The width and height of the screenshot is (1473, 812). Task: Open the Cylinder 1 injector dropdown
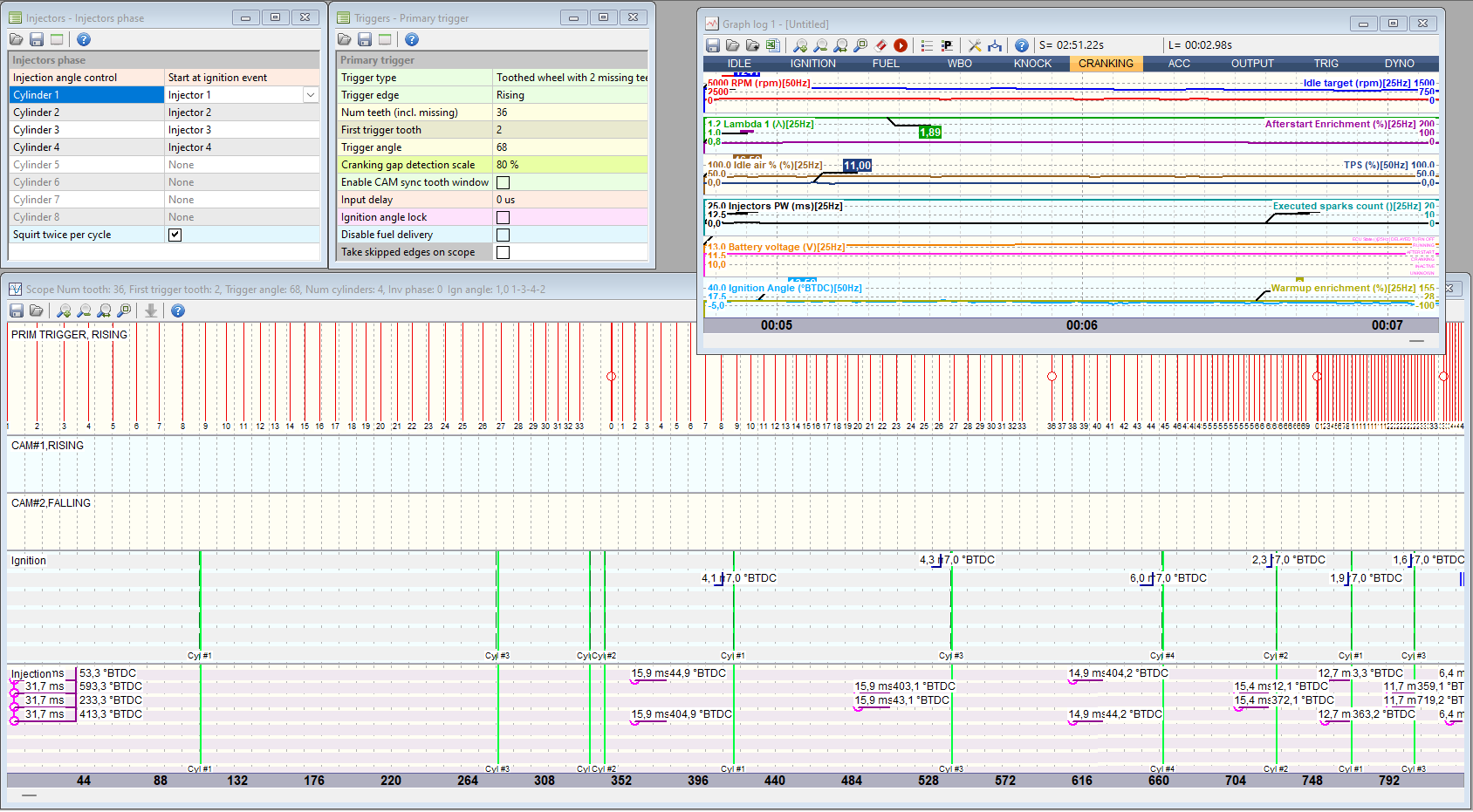click(311, 95)
